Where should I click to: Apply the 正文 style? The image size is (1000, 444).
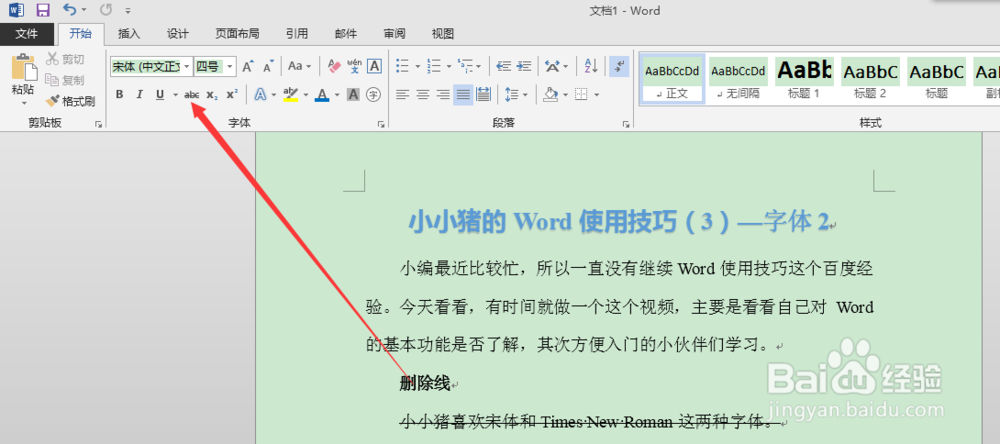point(672,78)
